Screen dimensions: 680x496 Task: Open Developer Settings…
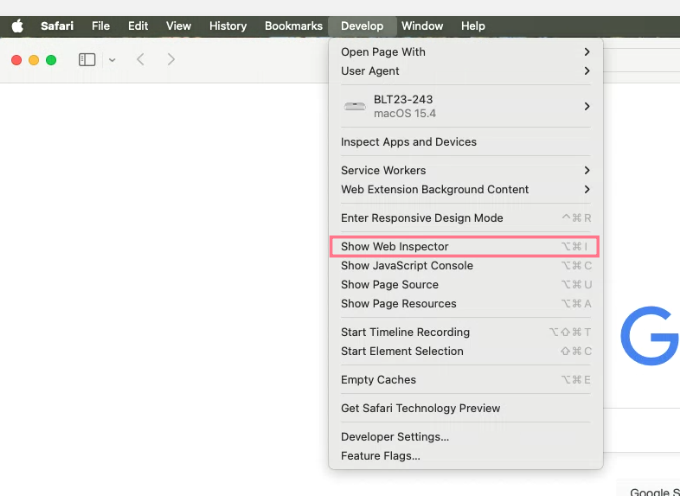(x=395, y=437)
